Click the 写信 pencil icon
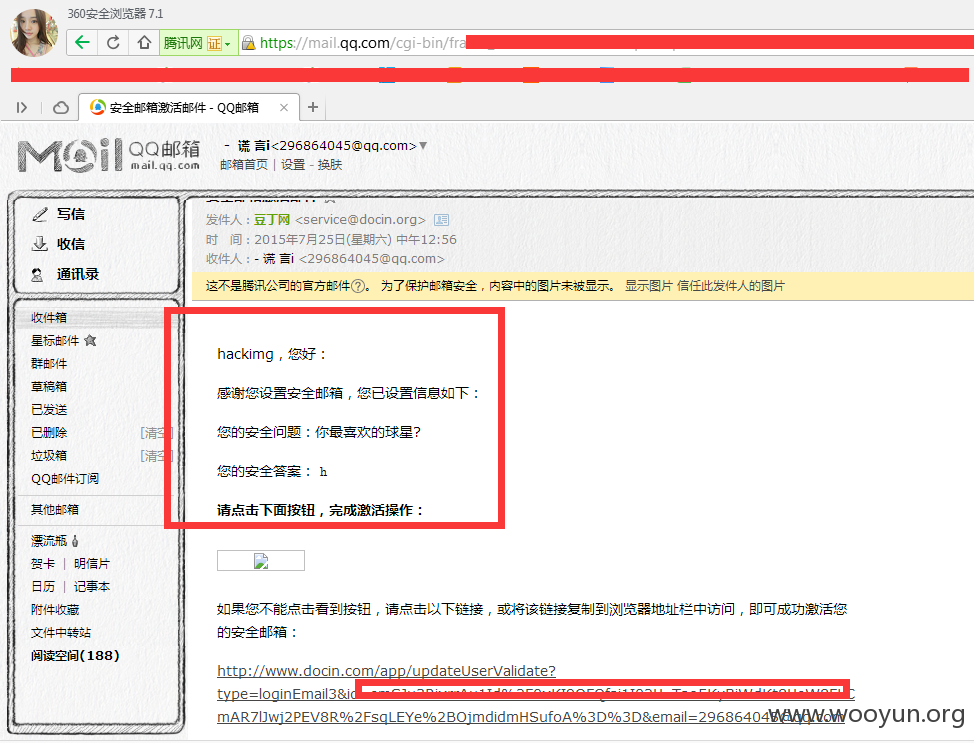The image size is (974, 743). coord(40,214)
